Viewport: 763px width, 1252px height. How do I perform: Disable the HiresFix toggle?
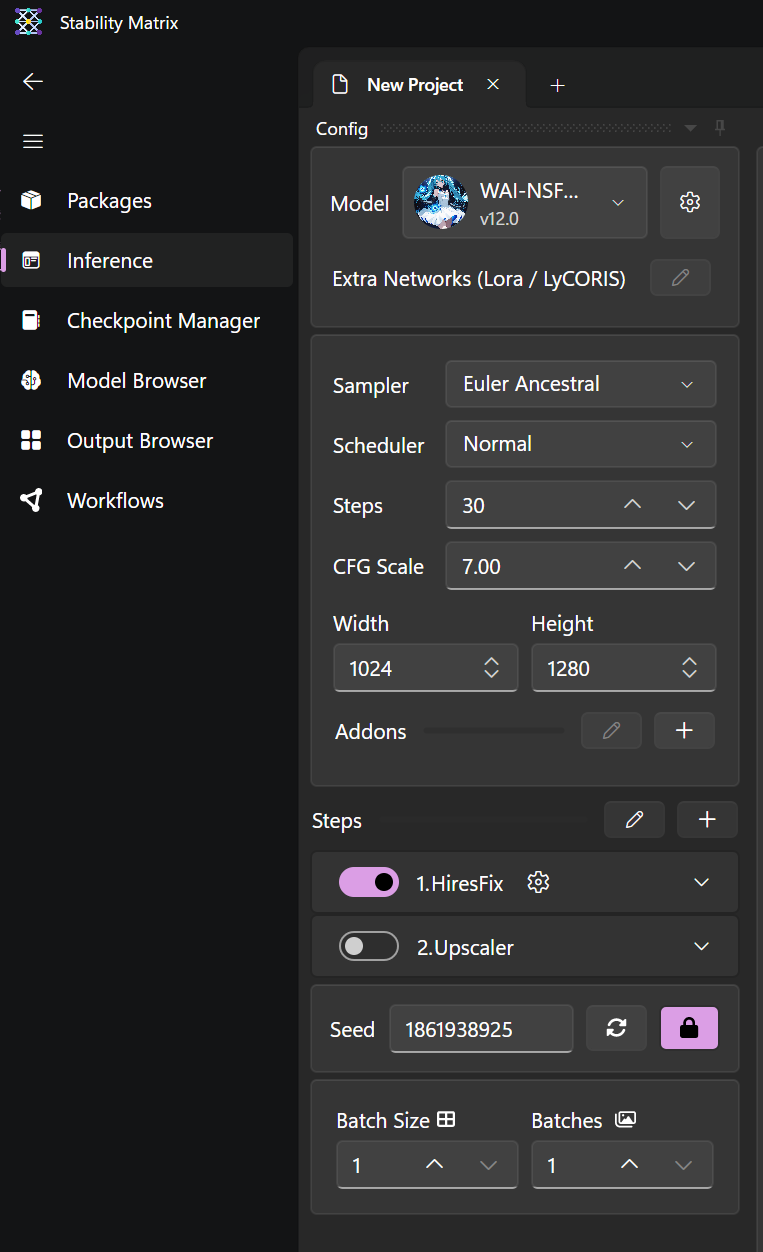coord(369,882)
